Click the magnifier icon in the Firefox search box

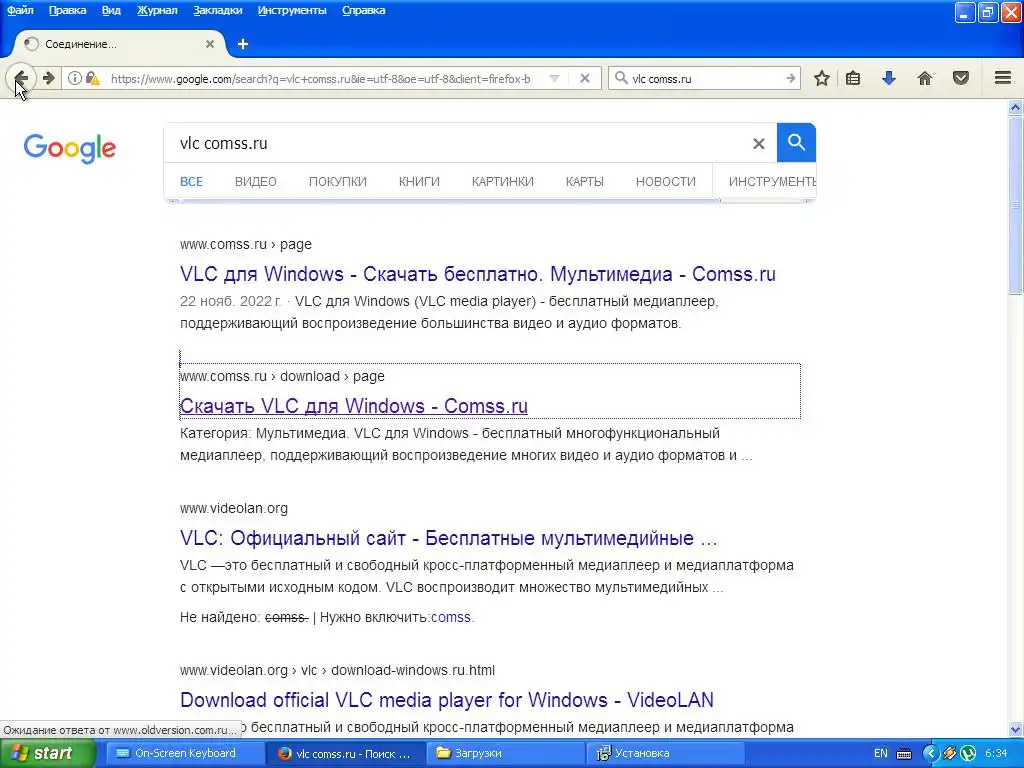621,78
